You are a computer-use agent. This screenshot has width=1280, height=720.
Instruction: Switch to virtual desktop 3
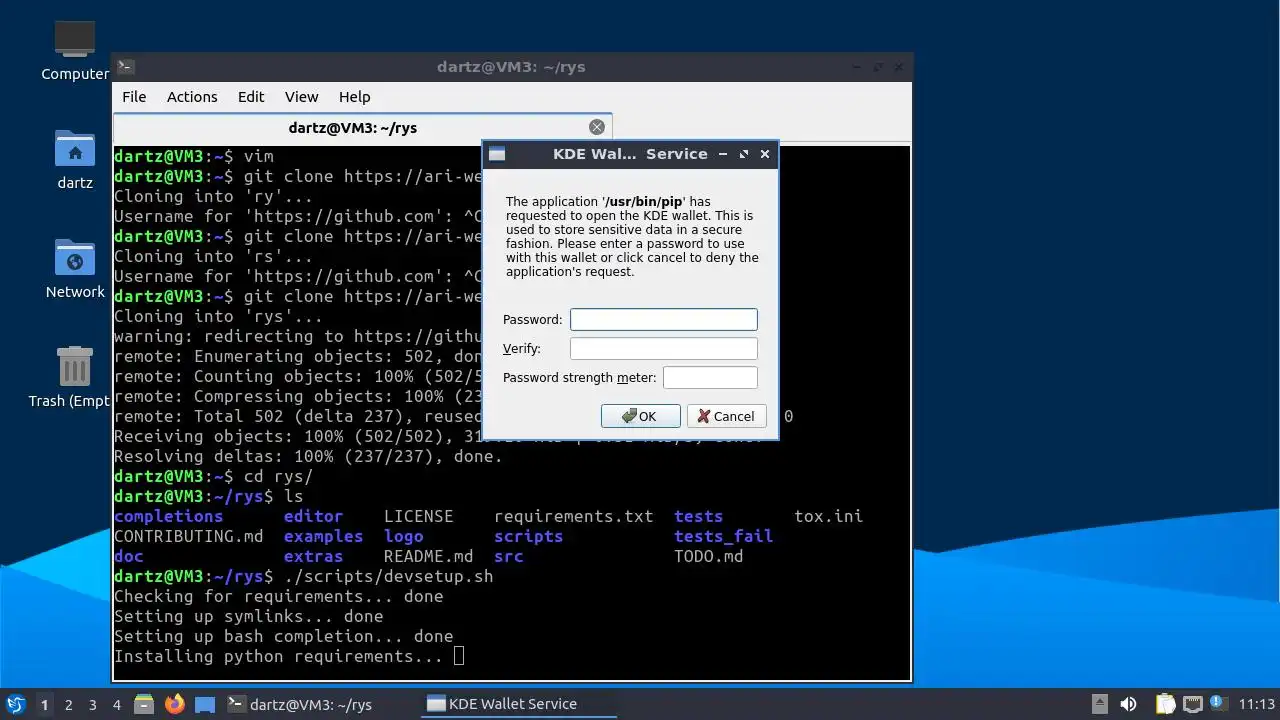point(93,704)
